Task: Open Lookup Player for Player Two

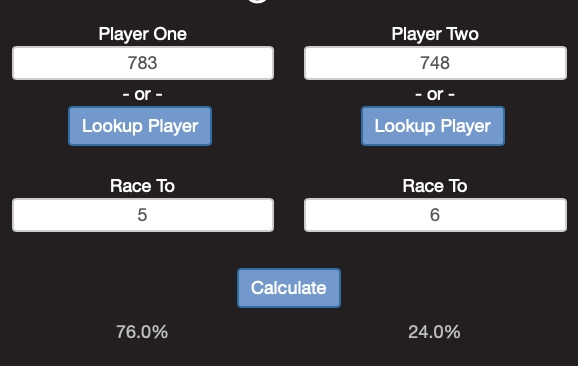Action: [433, 126]
